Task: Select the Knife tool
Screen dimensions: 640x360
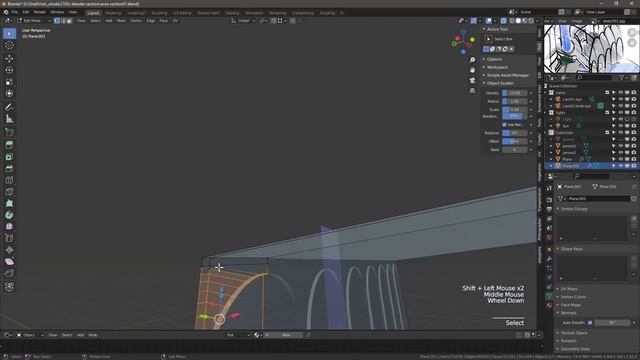Action: coord(9,192)
